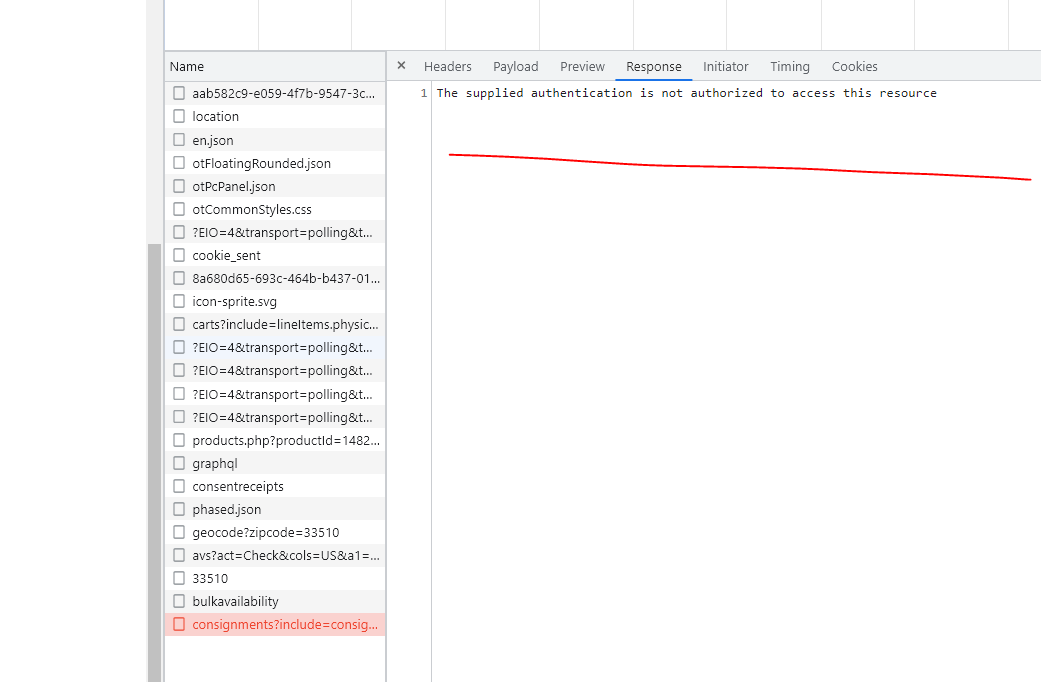Select the aab582c9-e059 request row
The image size is (1041, 682).
pyautogui.click(x=275, y=94)
